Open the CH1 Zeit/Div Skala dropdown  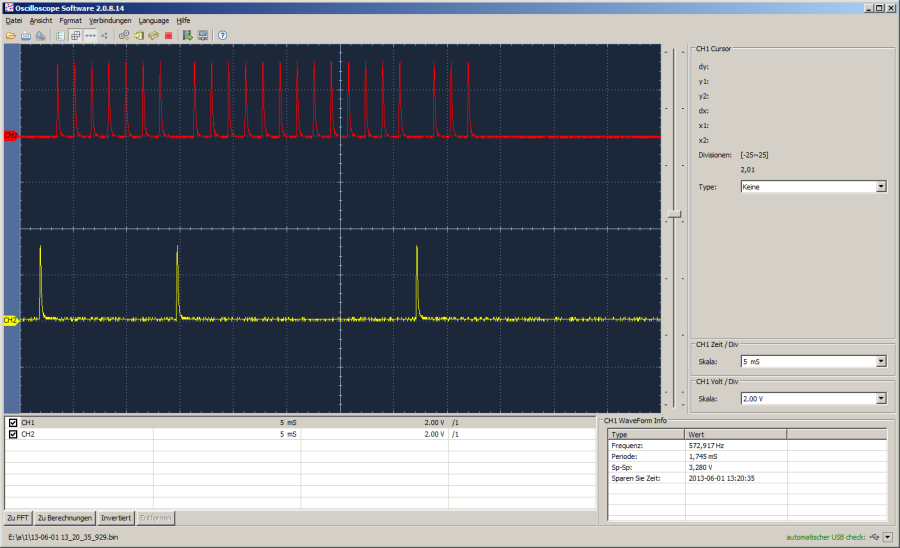tap(880, 362)
